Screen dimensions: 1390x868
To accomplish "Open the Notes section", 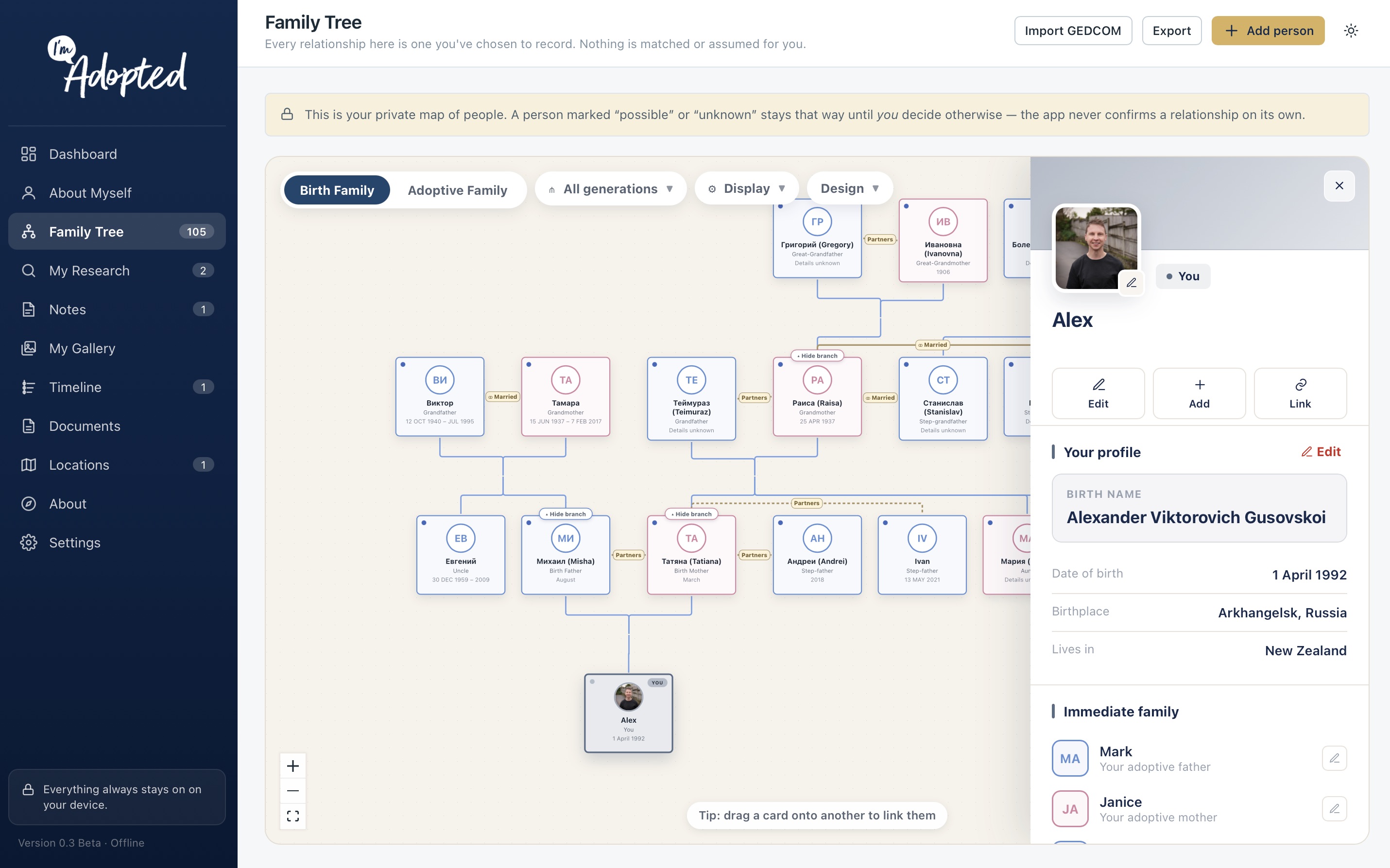I will 117,309.
